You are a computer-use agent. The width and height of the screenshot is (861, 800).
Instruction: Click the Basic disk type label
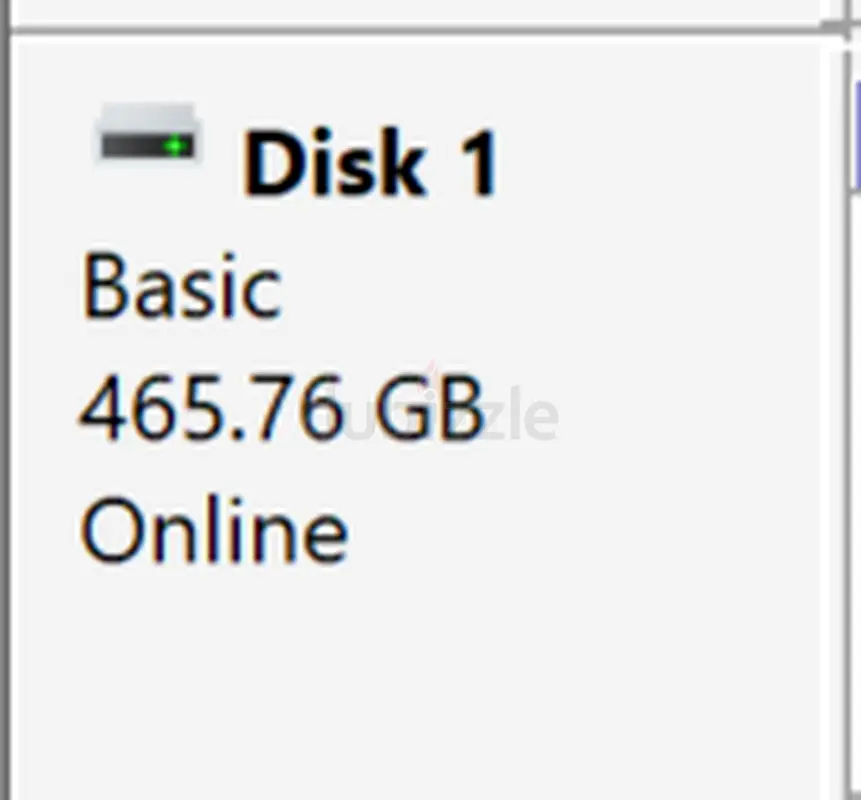[181, 288]
